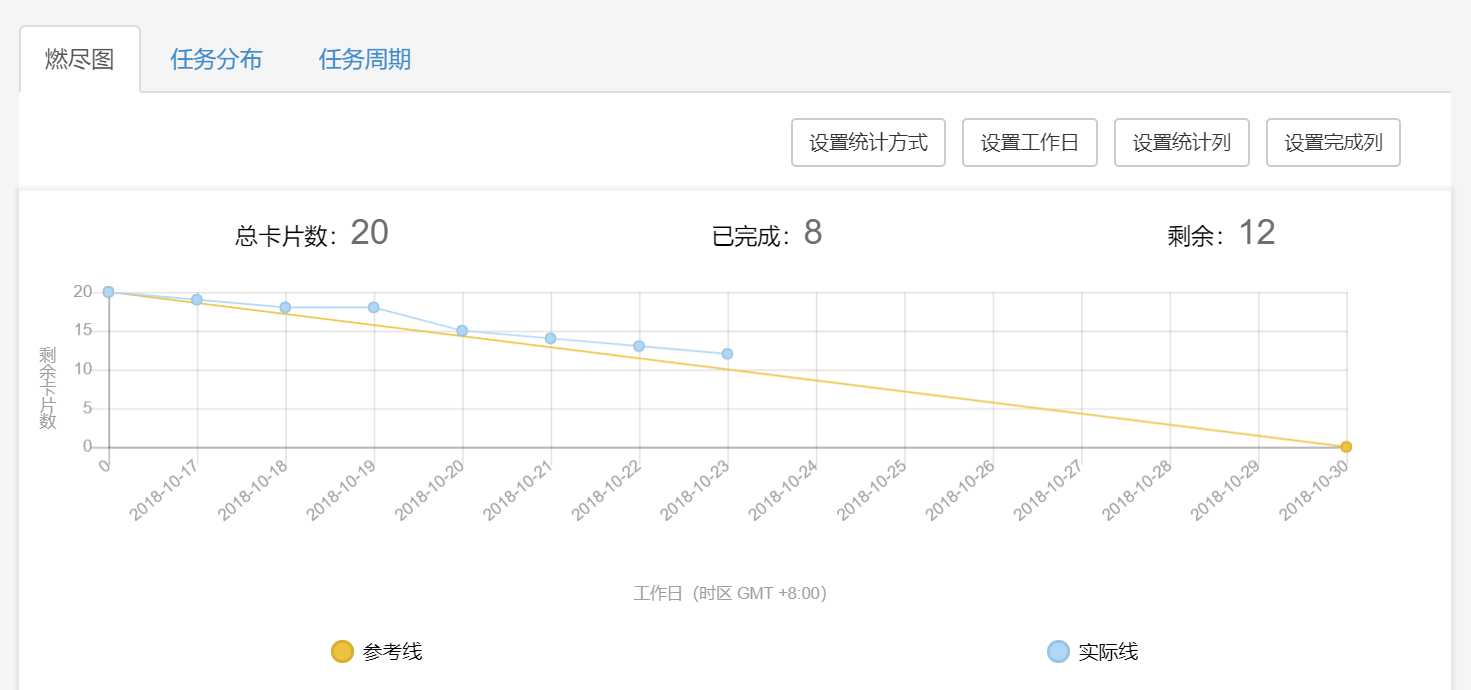Click the last blue point near 2018-10-23
Viewport: 1471px width, 690px height.
click(x=727, y=353)
